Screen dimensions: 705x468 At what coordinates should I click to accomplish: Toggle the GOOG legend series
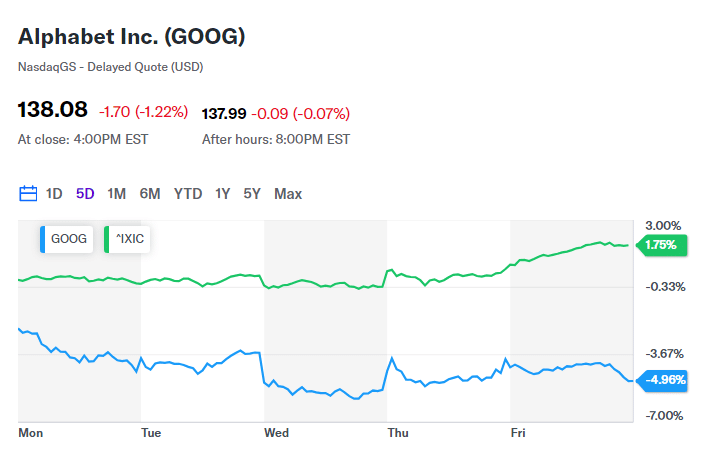click(69, 239)
